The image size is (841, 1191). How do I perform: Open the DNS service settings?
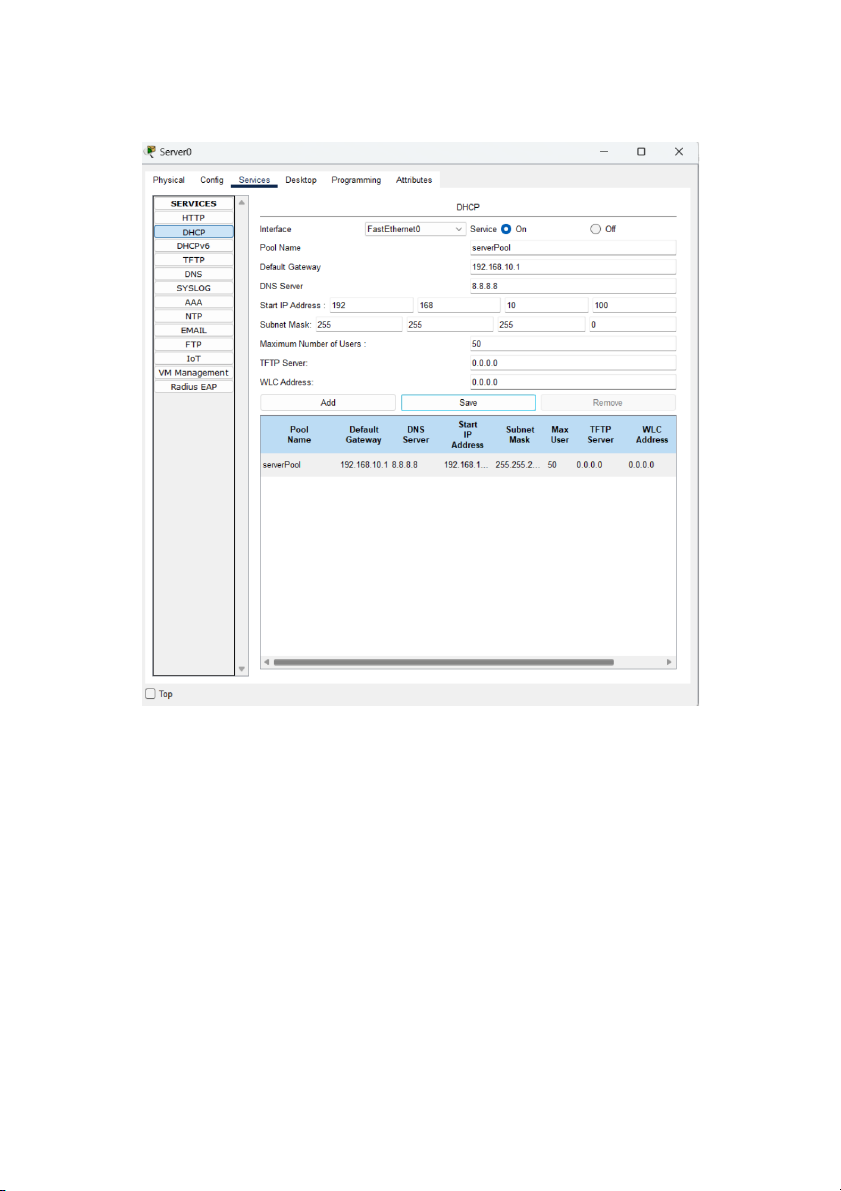coord(194,274)
